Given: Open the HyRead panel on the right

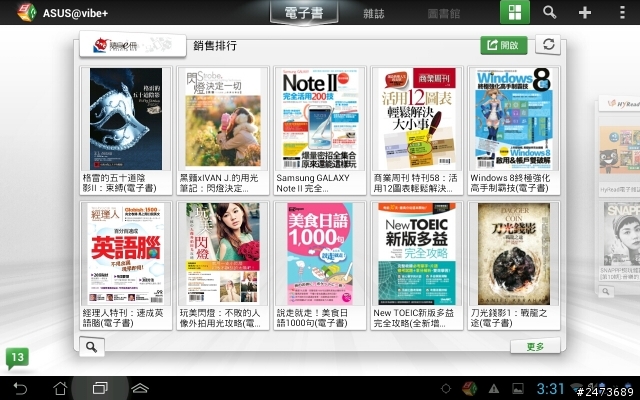Looking at the screenshot, I should click(x=619, y=104).
